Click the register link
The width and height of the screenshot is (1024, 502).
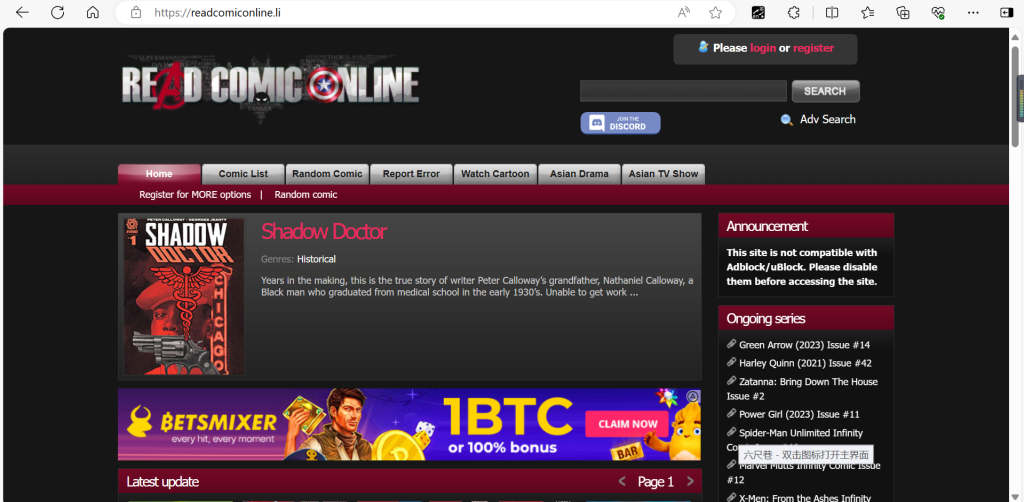(x=813, y=48)
